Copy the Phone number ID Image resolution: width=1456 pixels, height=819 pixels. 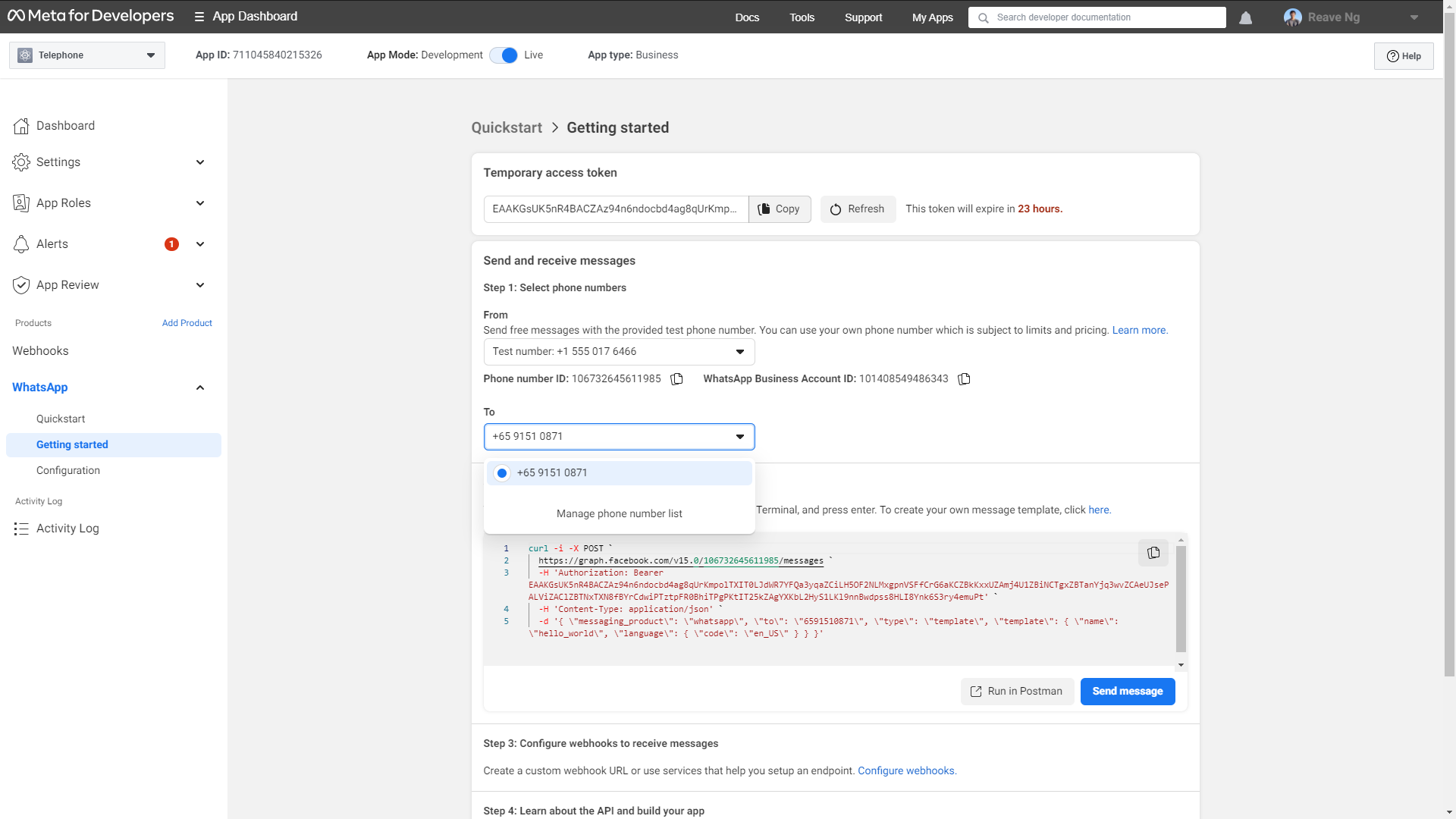point(676,379)
